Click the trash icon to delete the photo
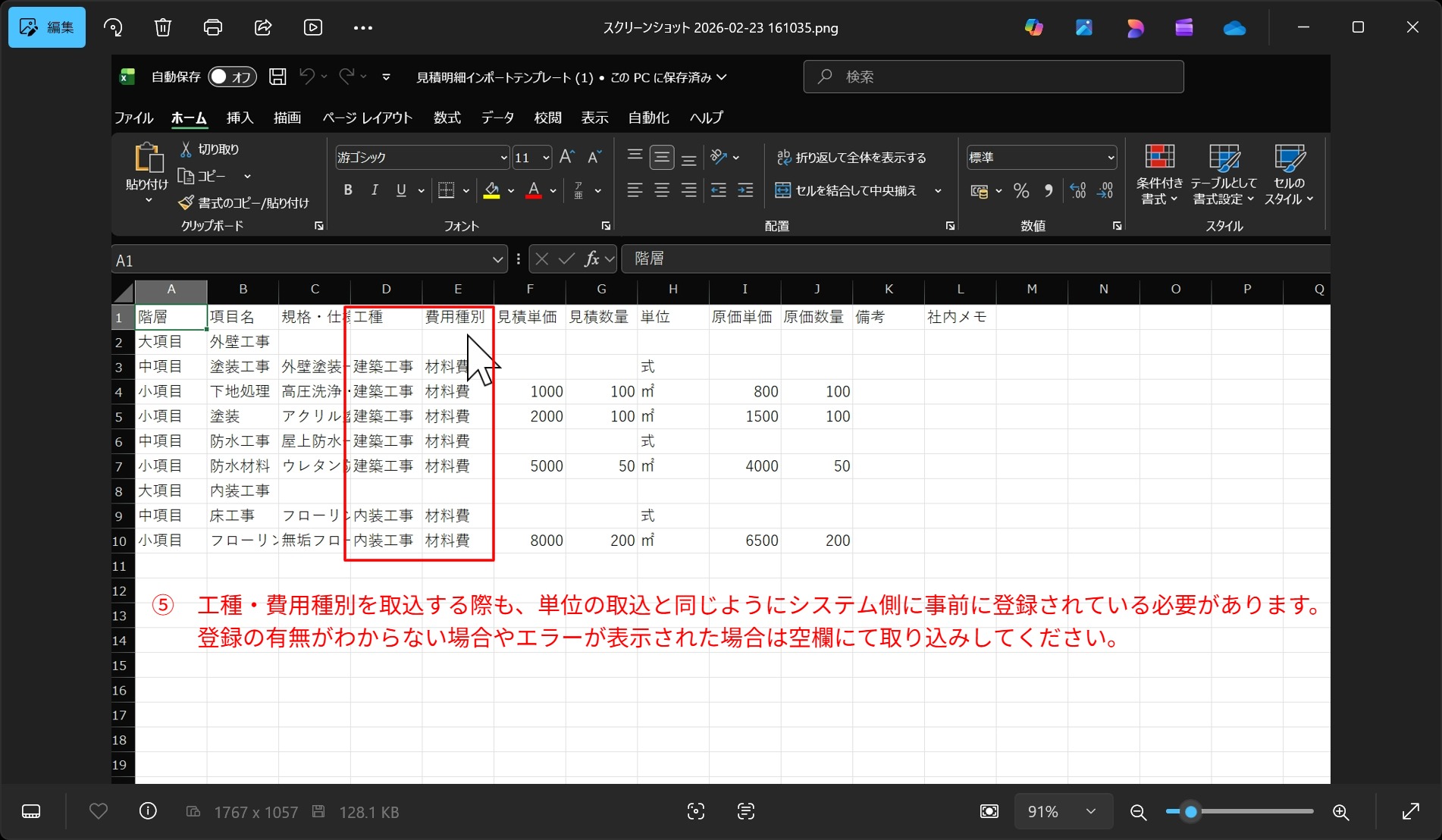This screenshot has height=840, width=1442. 163,28
